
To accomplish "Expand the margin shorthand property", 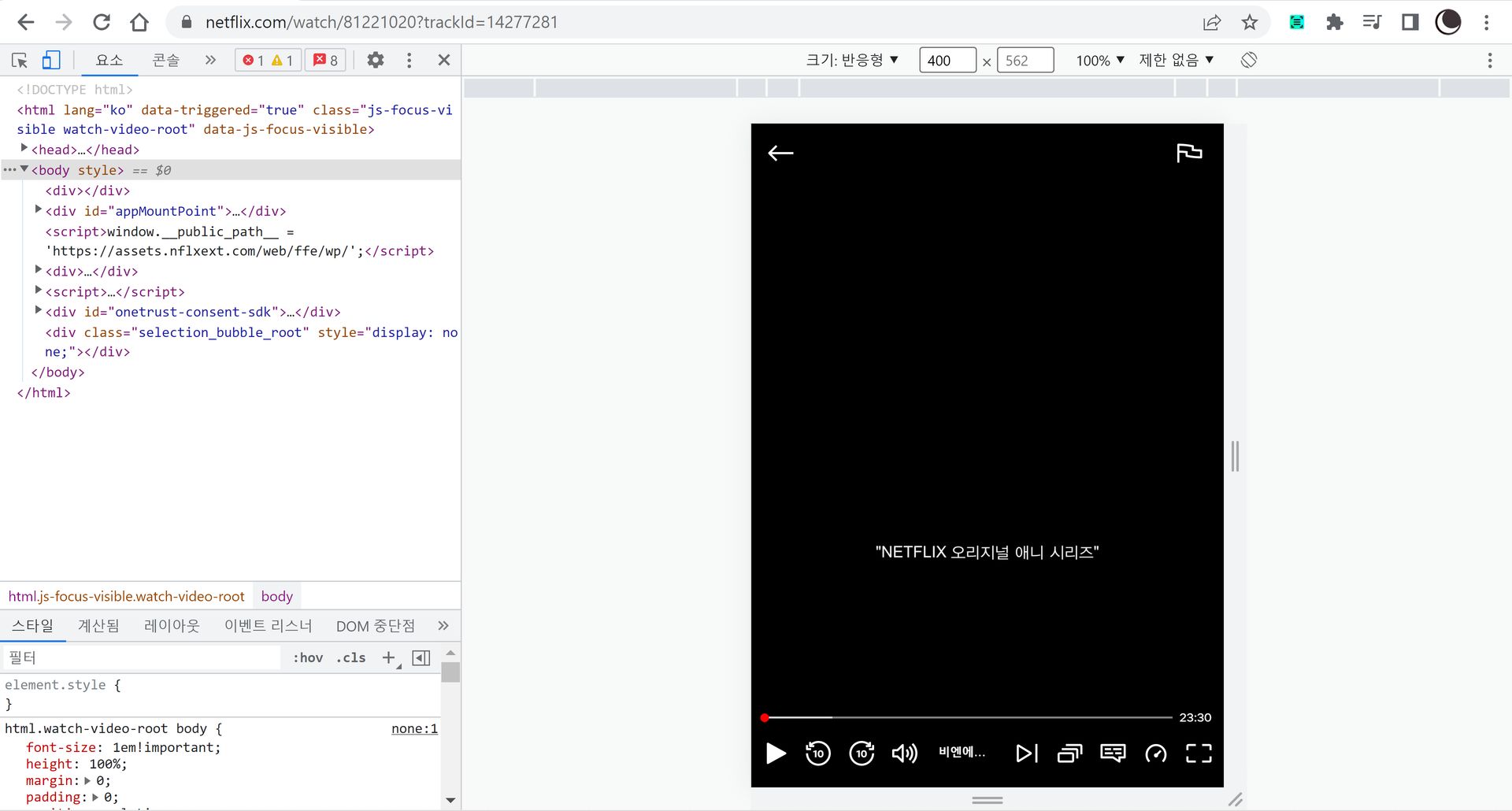I will [87, 781].
